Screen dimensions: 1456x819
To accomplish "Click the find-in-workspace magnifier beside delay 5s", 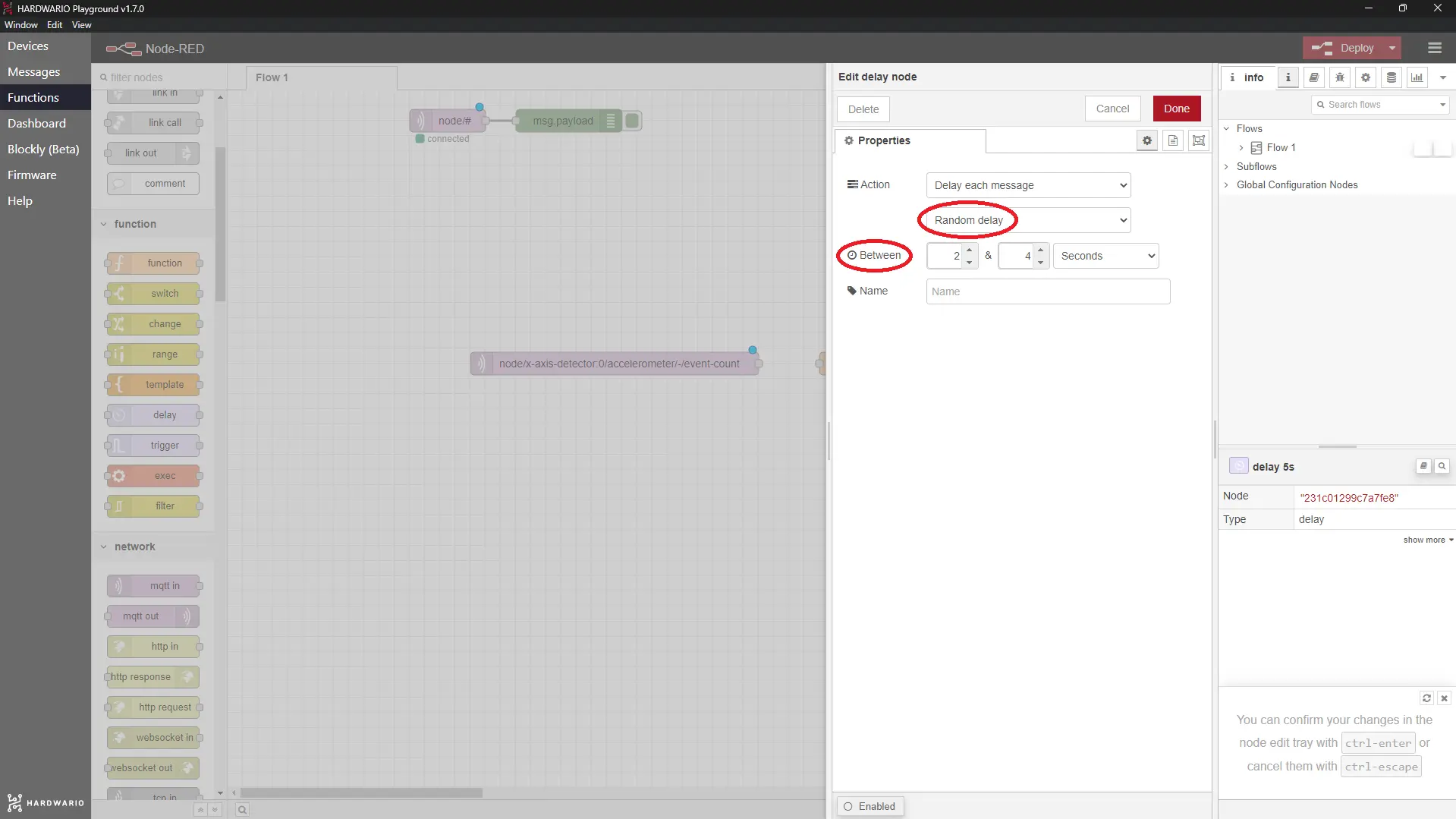I will pyautogui.click(x=1442, y=466).
